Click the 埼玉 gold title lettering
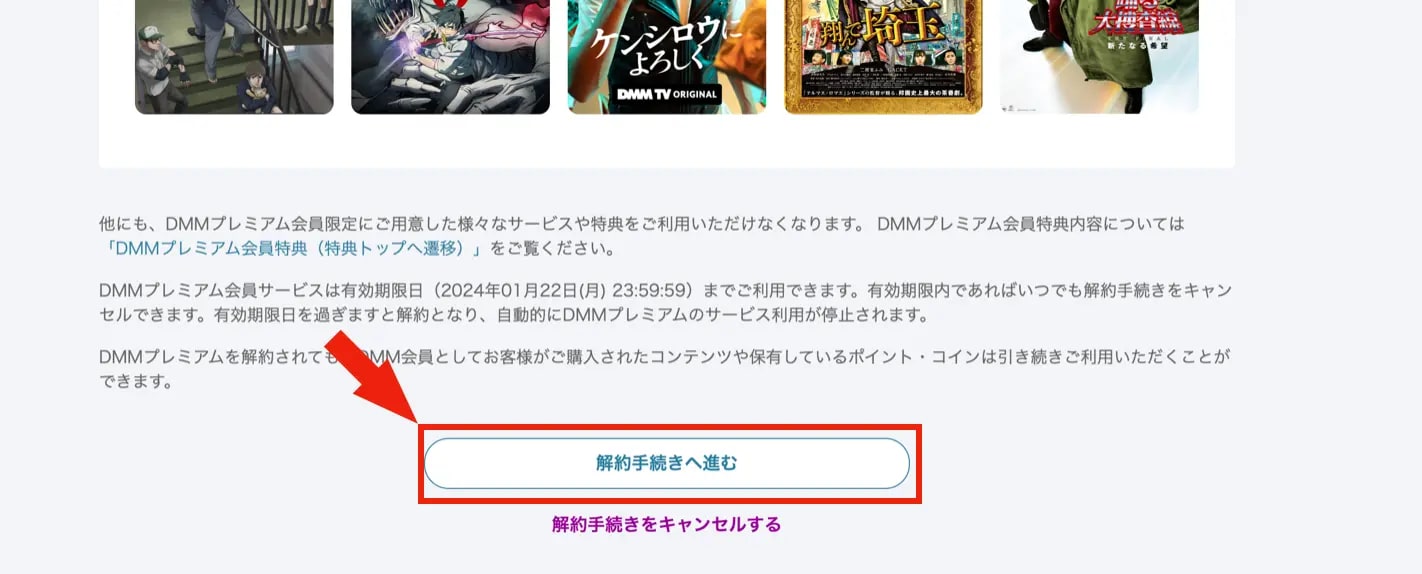This screenshot has width=1422, height=574. point(904,27)
